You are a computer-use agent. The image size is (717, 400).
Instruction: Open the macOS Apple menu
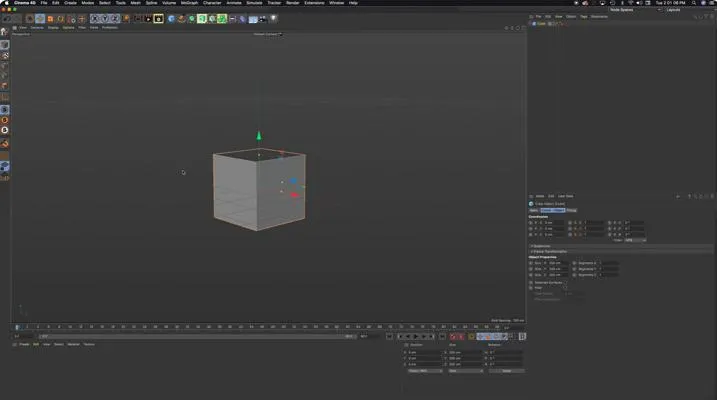(6, 3)
